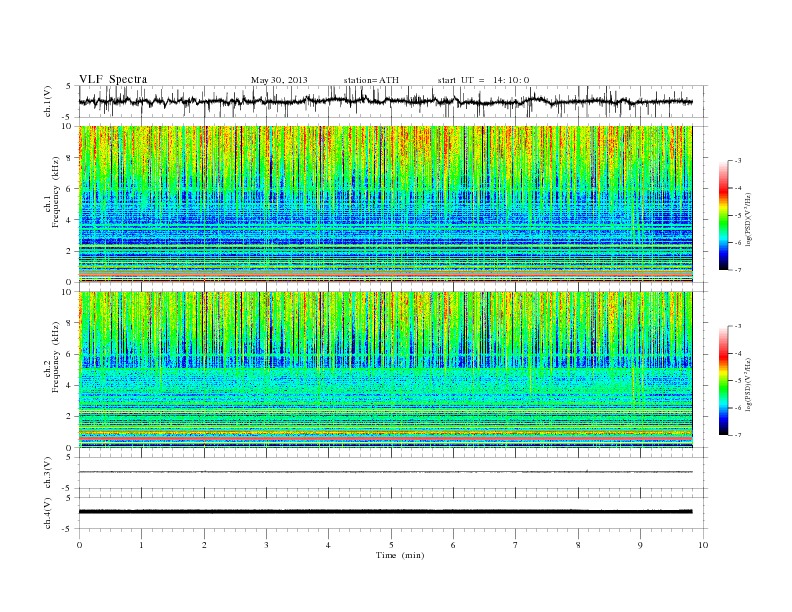Click the "station=ATH" label
The height and width of the screenshot is (612, 792).
[x=371, y=80]
